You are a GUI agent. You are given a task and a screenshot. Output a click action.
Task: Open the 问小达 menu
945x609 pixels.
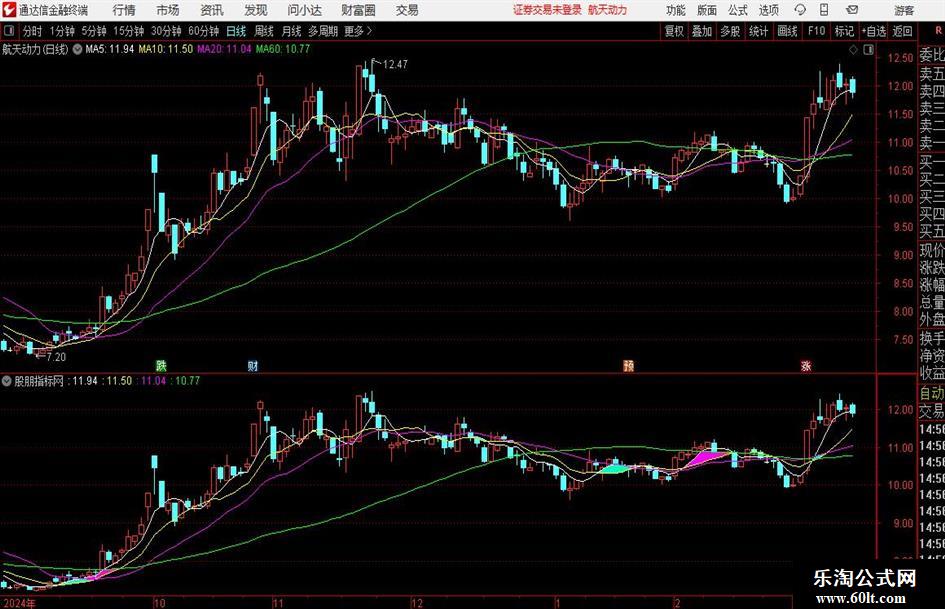click(x=304, y=10)
